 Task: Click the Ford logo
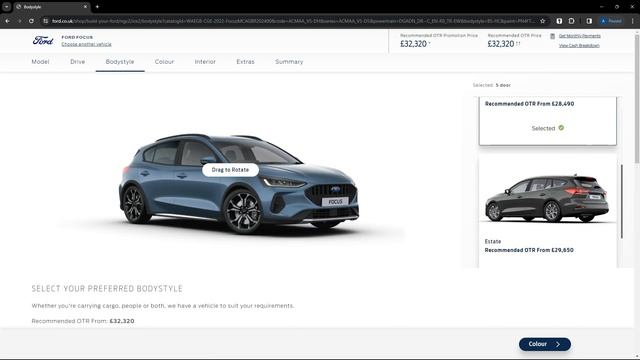(x=43, y=40)
